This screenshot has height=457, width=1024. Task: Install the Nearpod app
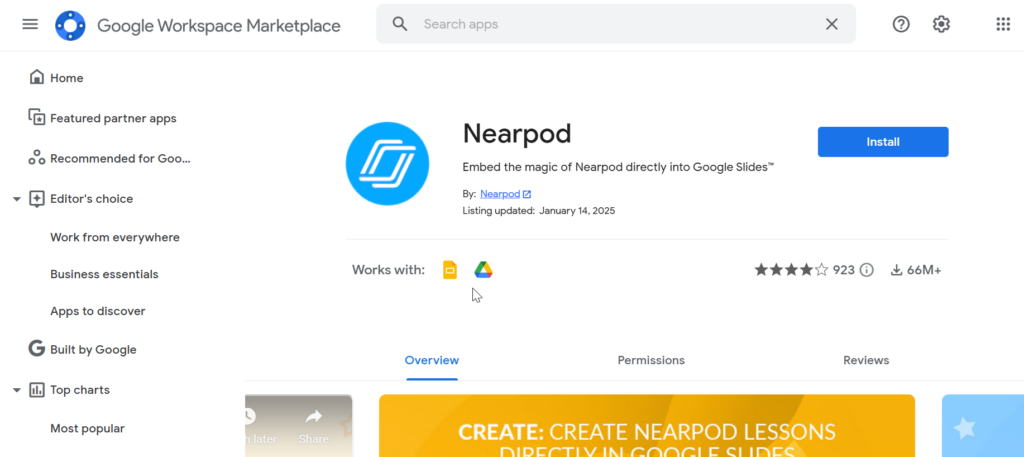(883, 142)
